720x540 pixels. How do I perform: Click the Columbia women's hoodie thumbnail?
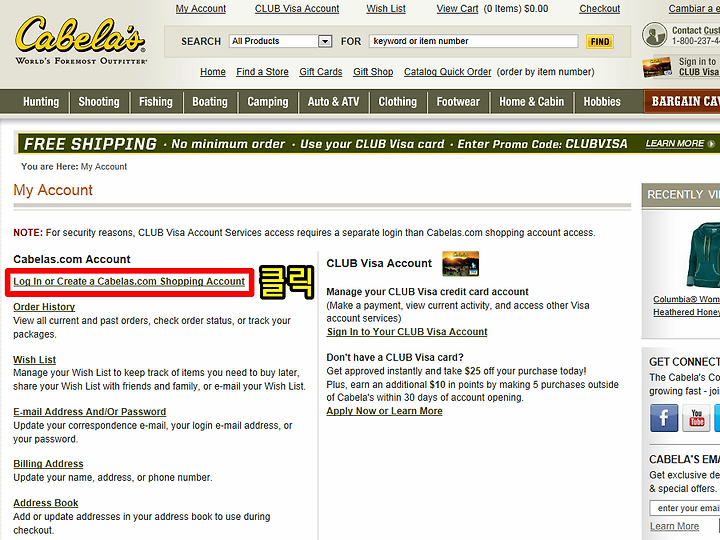[703, 255]
